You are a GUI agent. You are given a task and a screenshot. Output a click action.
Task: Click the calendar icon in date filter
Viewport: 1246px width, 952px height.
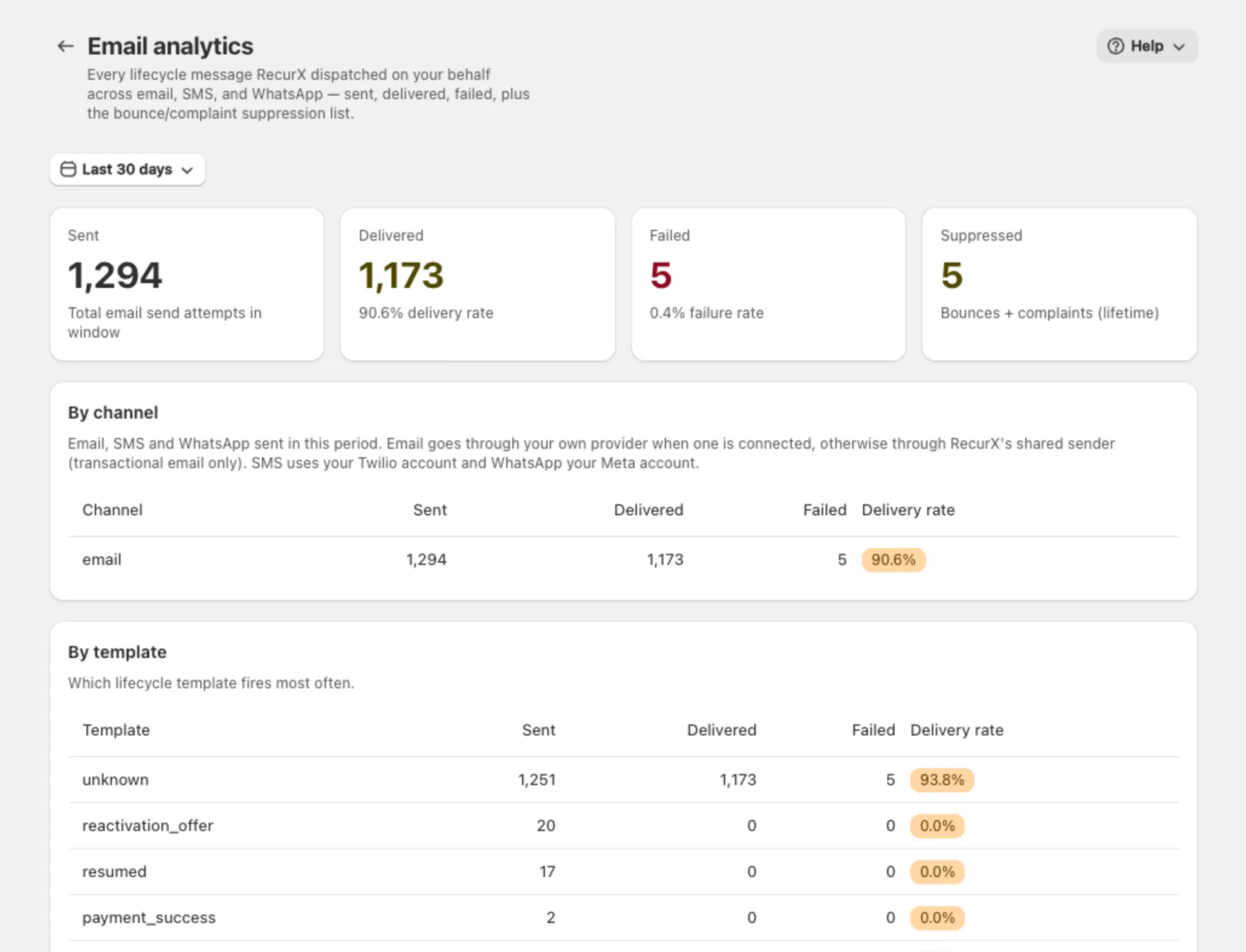pyautogui.click(x=68, y=170)
